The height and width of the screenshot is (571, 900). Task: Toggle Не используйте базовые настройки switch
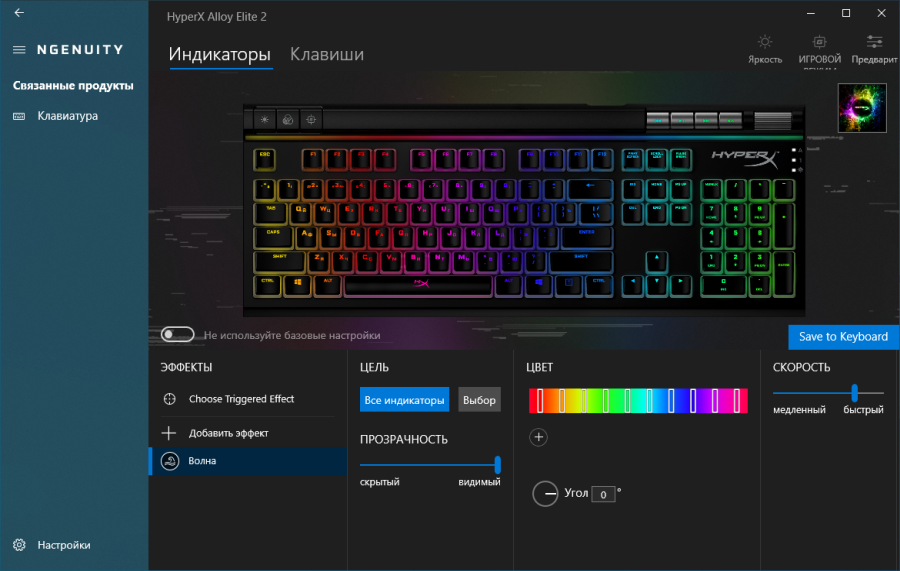pos(177,335)
